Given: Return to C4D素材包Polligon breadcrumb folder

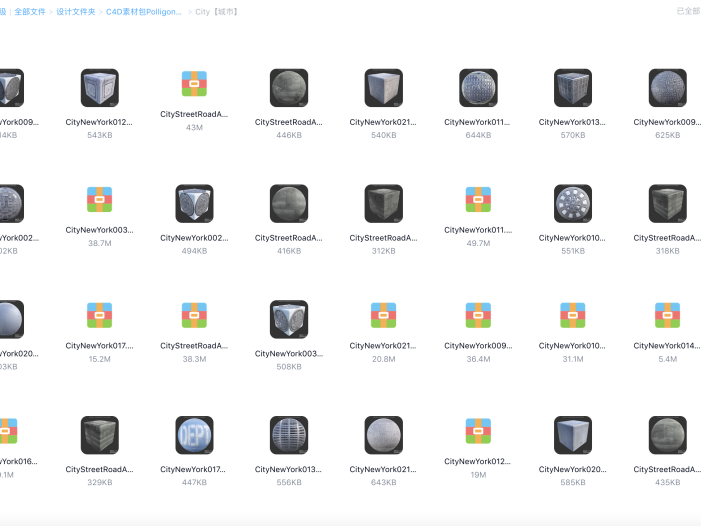Looking at the screenshot, I should coord(145,12).
